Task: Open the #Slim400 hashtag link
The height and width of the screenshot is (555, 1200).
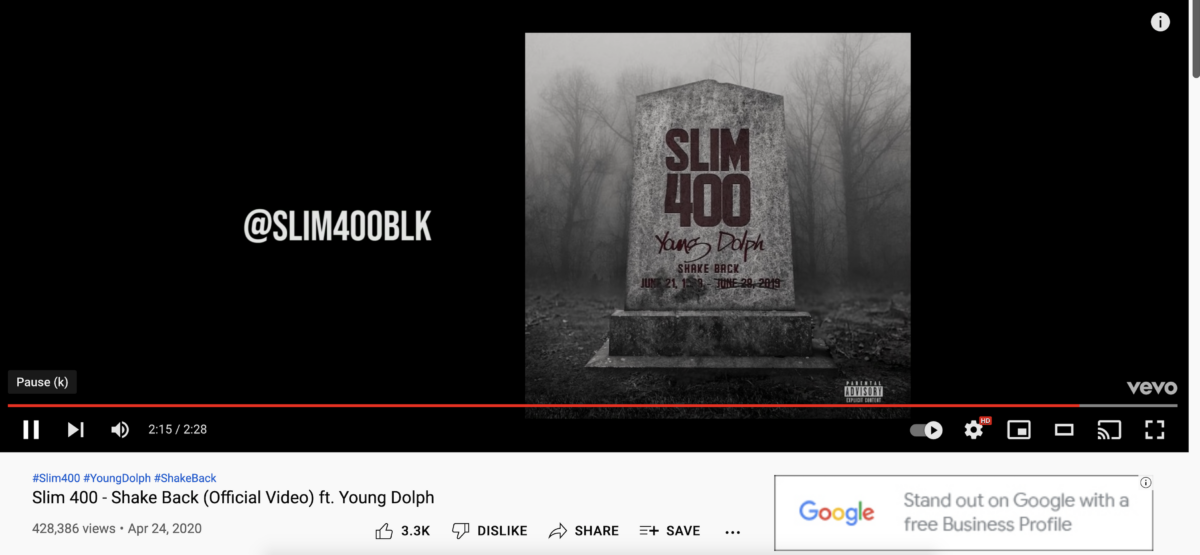Action: (56, 478)
